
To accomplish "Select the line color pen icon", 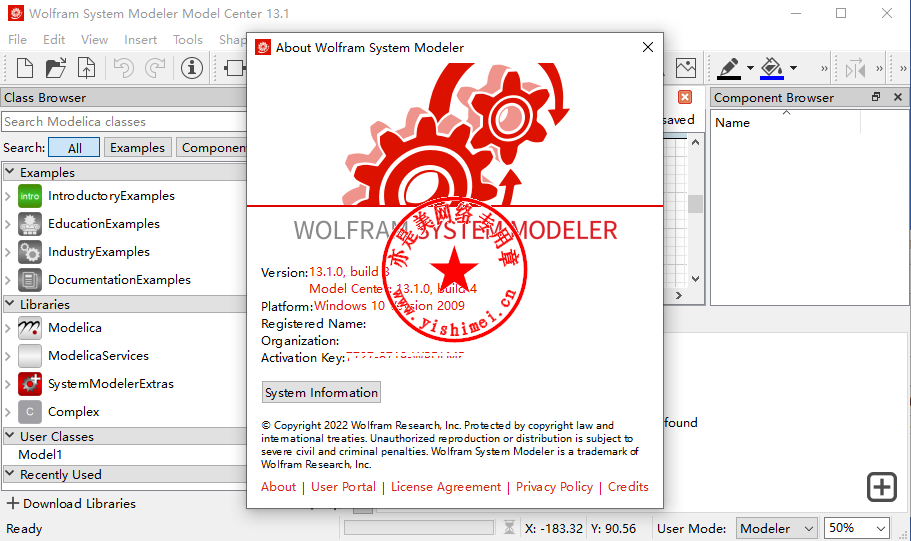I will (729, 68).
